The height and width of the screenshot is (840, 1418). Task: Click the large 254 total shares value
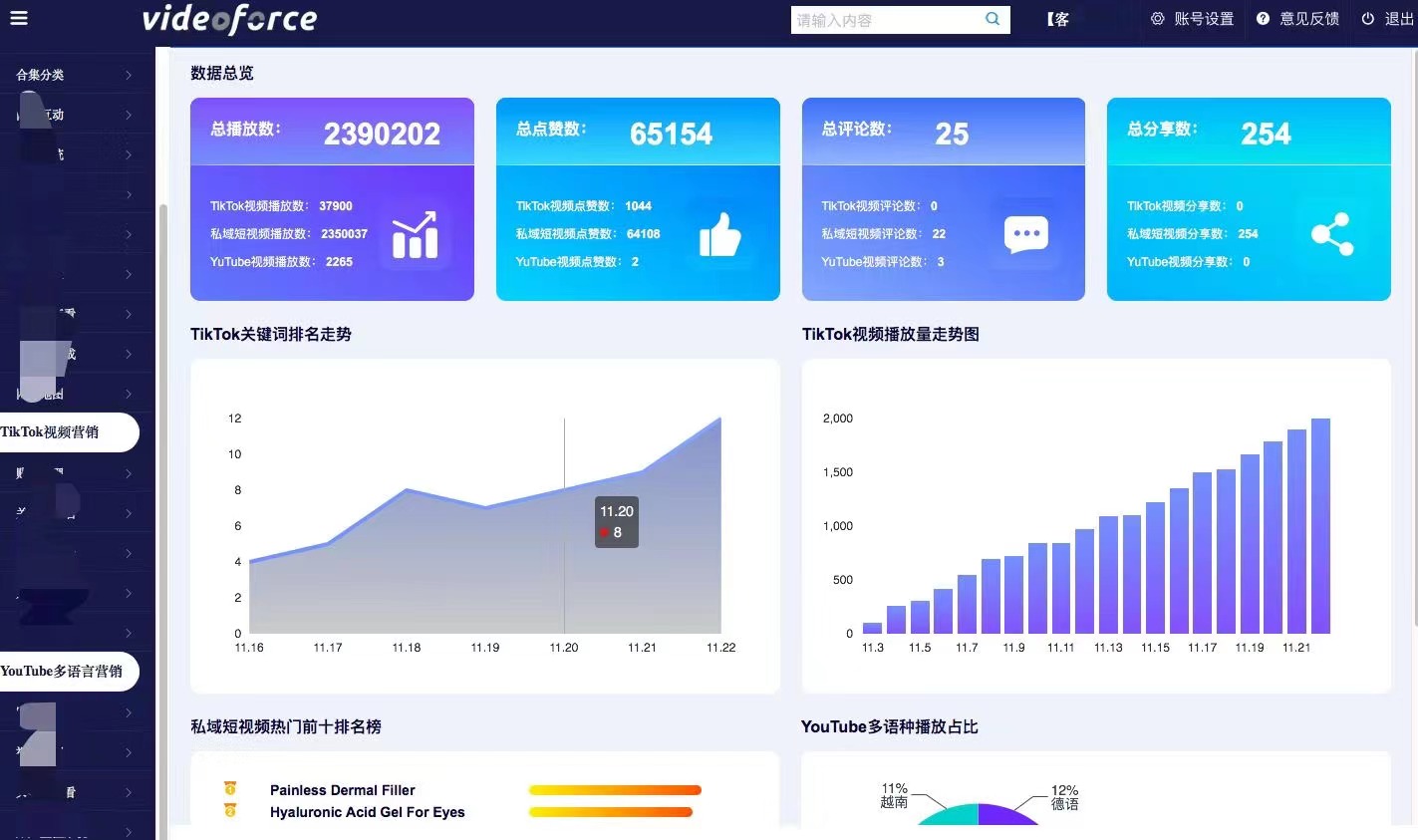1266,134
